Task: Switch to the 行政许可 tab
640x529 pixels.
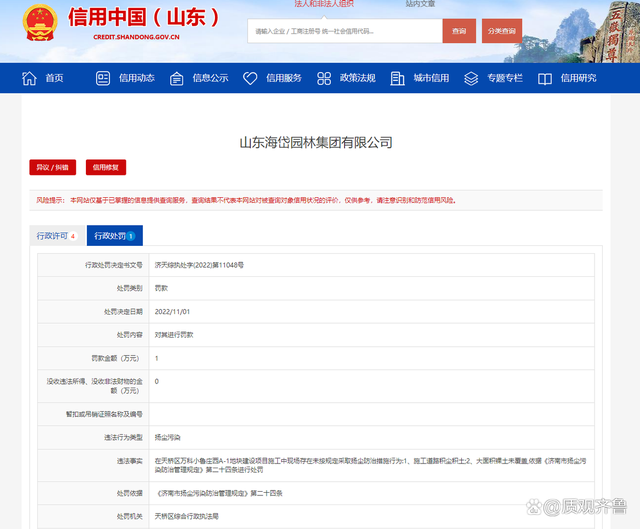Action: [57, 236]
